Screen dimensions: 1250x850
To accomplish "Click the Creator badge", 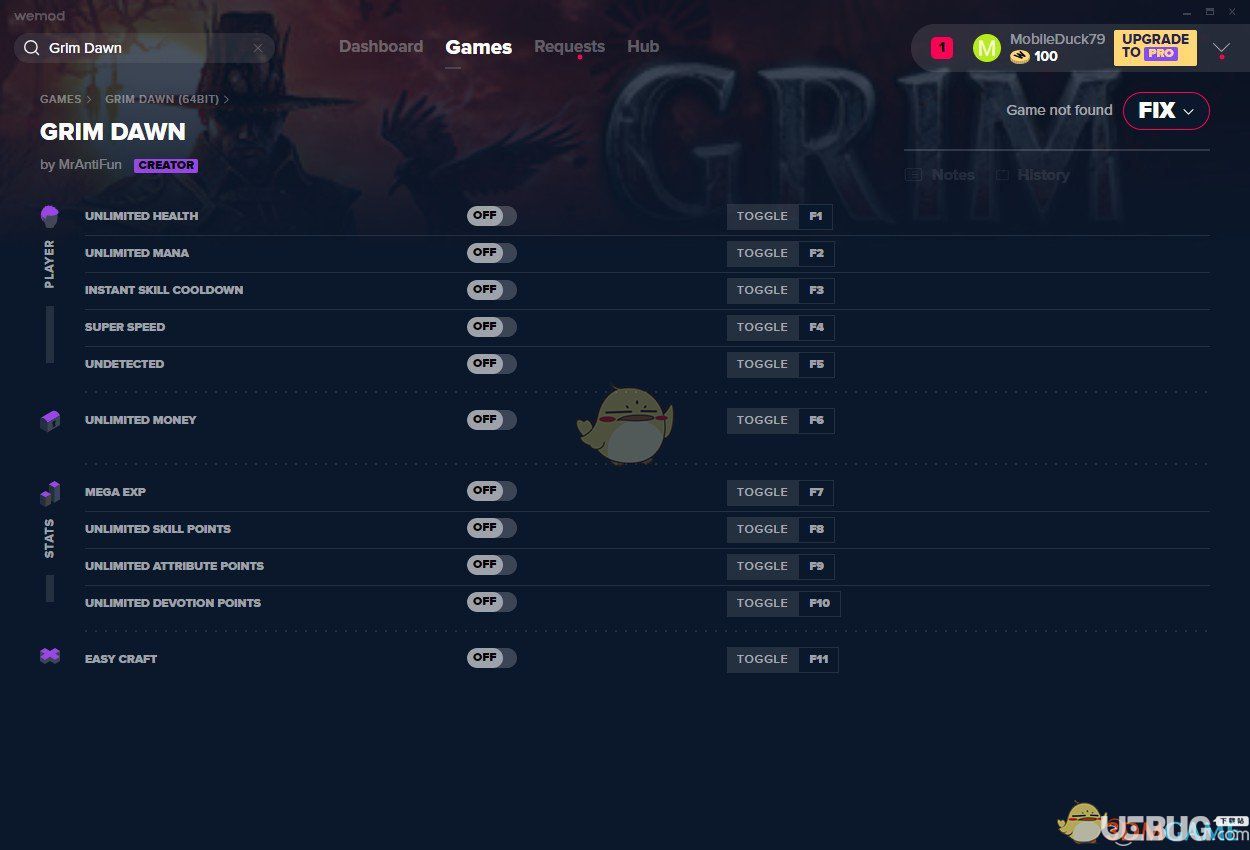I will [x=166, y=166].
